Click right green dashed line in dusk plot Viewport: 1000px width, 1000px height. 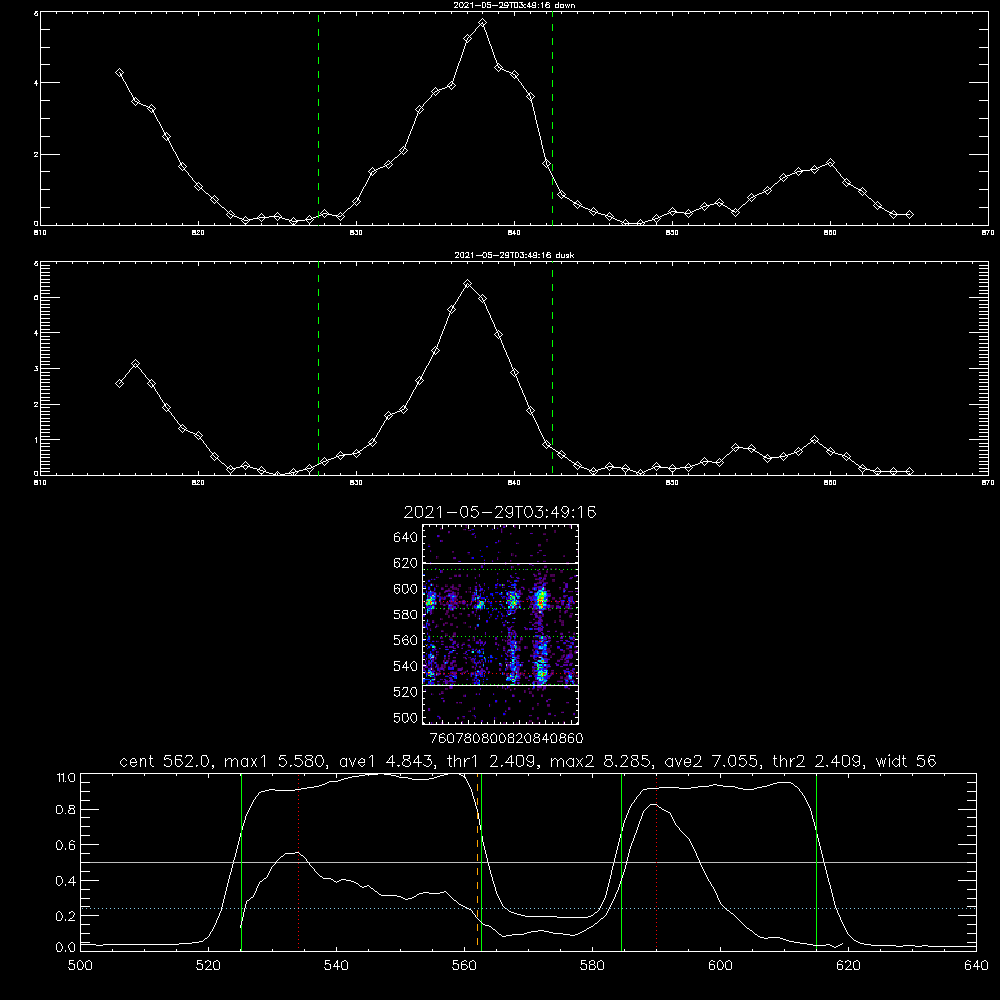tap(552, 368)
